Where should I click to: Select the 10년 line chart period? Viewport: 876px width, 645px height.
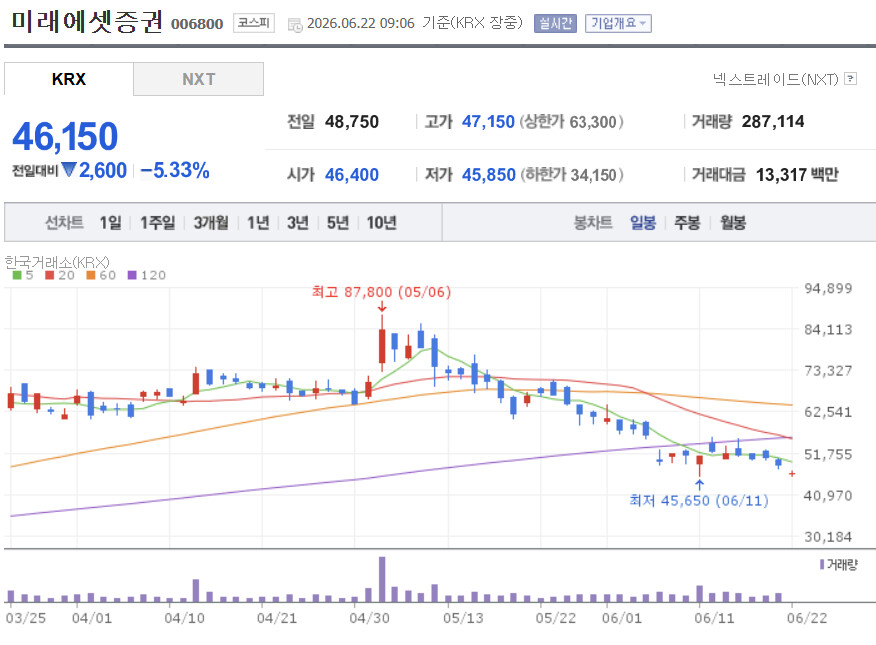382,223
